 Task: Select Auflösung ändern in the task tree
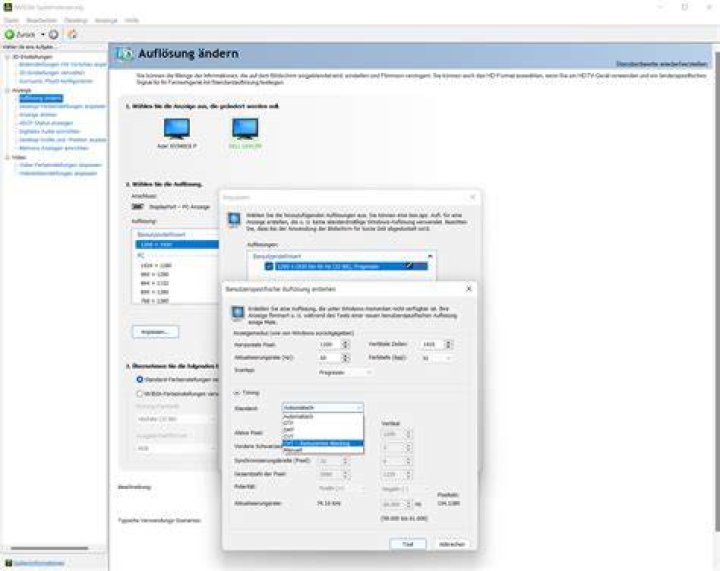(x=41, y=98)
